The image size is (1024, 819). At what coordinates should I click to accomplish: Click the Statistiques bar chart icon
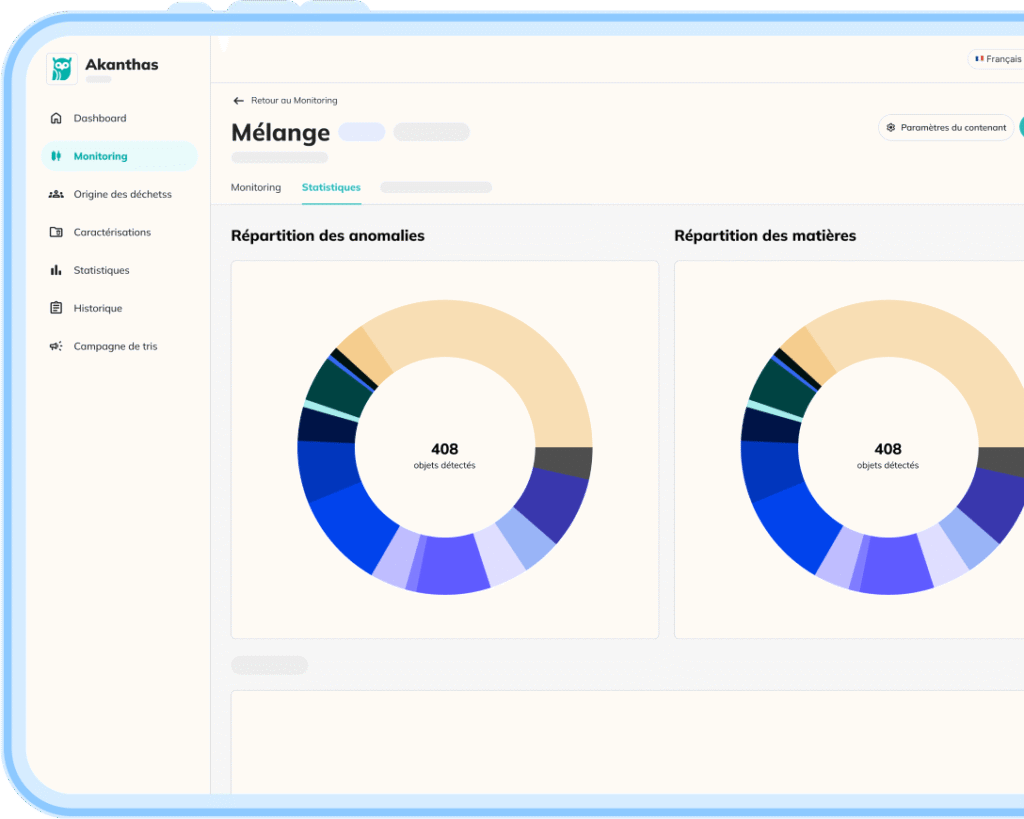pyautogui.click(x=56, y=270)
